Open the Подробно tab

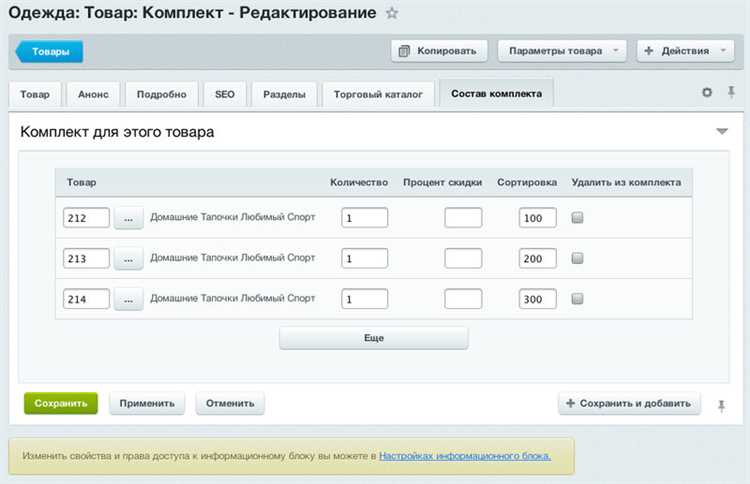162,94
